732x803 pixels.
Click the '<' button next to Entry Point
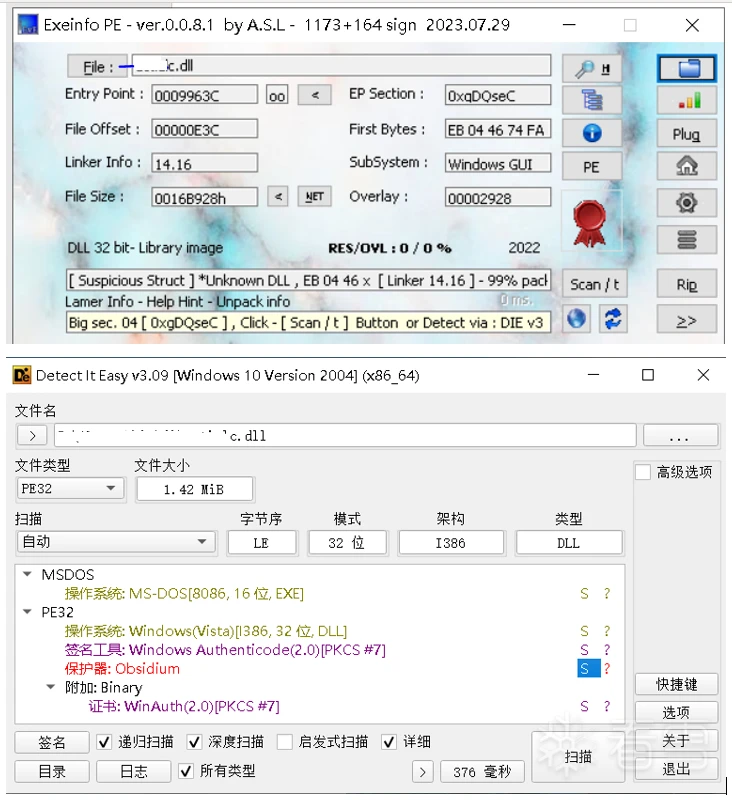click(315, 95)
